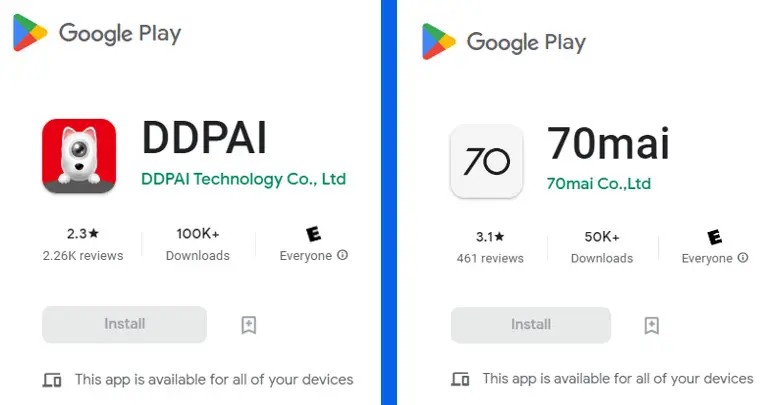Open 70mai Co.,Ltd developer page
This screenshot has width=780, height=405.
coord(598,184)
